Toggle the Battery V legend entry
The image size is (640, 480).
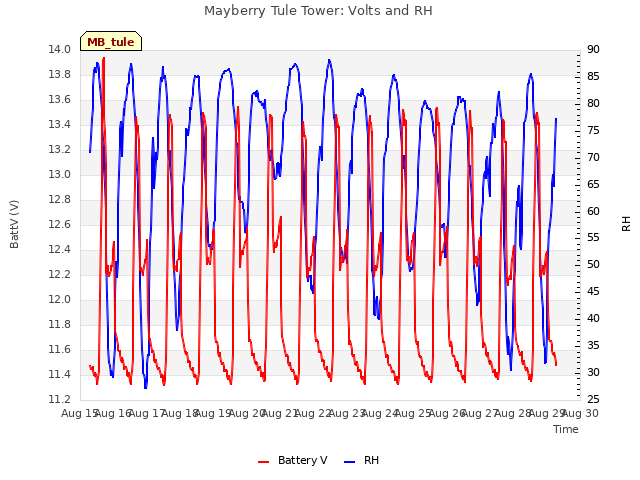293,460
